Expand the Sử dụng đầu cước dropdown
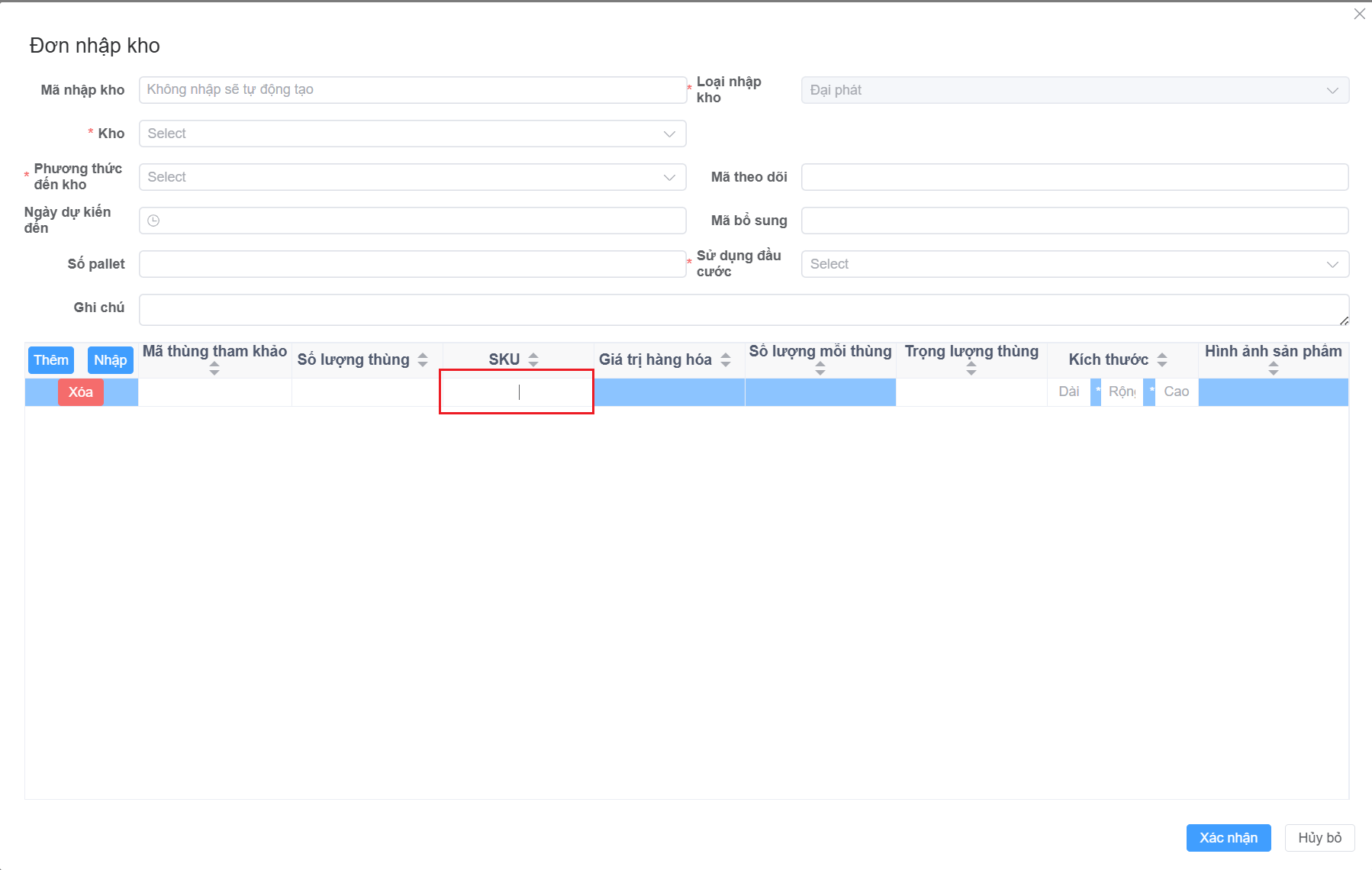The width and height of the screenshot is (1372, 870). [1074, 264]
